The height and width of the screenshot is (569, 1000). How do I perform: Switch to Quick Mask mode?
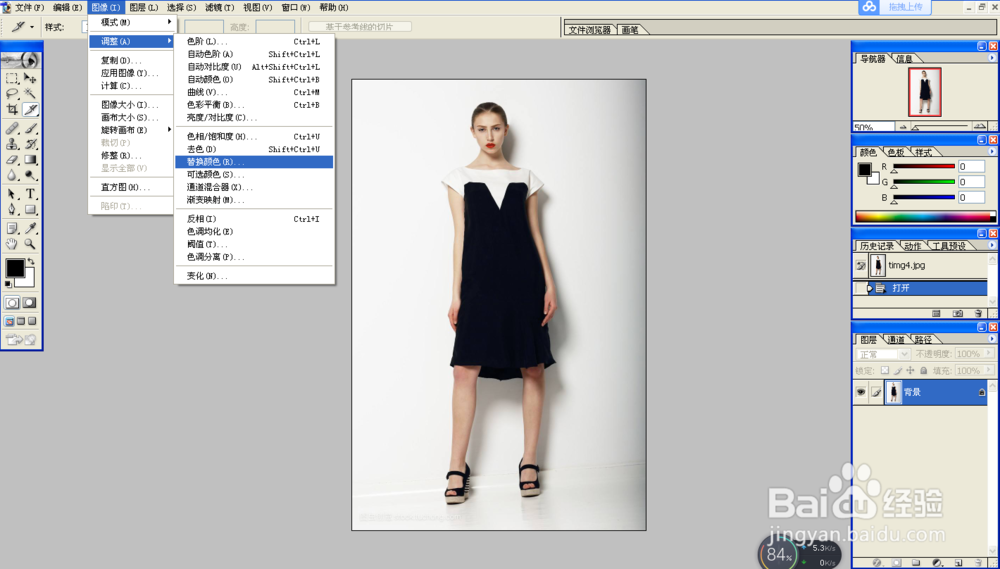point(29,303)
